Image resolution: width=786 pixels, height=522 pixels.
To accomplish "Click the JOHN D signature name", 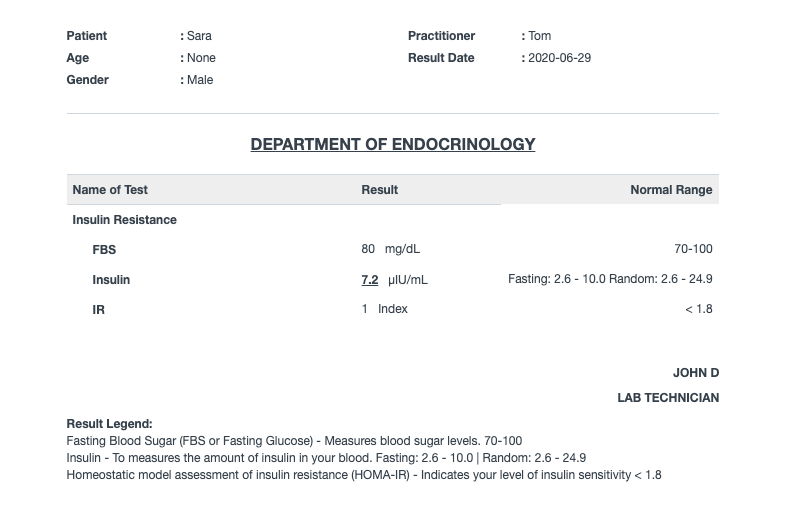I will tap(695, 373).
